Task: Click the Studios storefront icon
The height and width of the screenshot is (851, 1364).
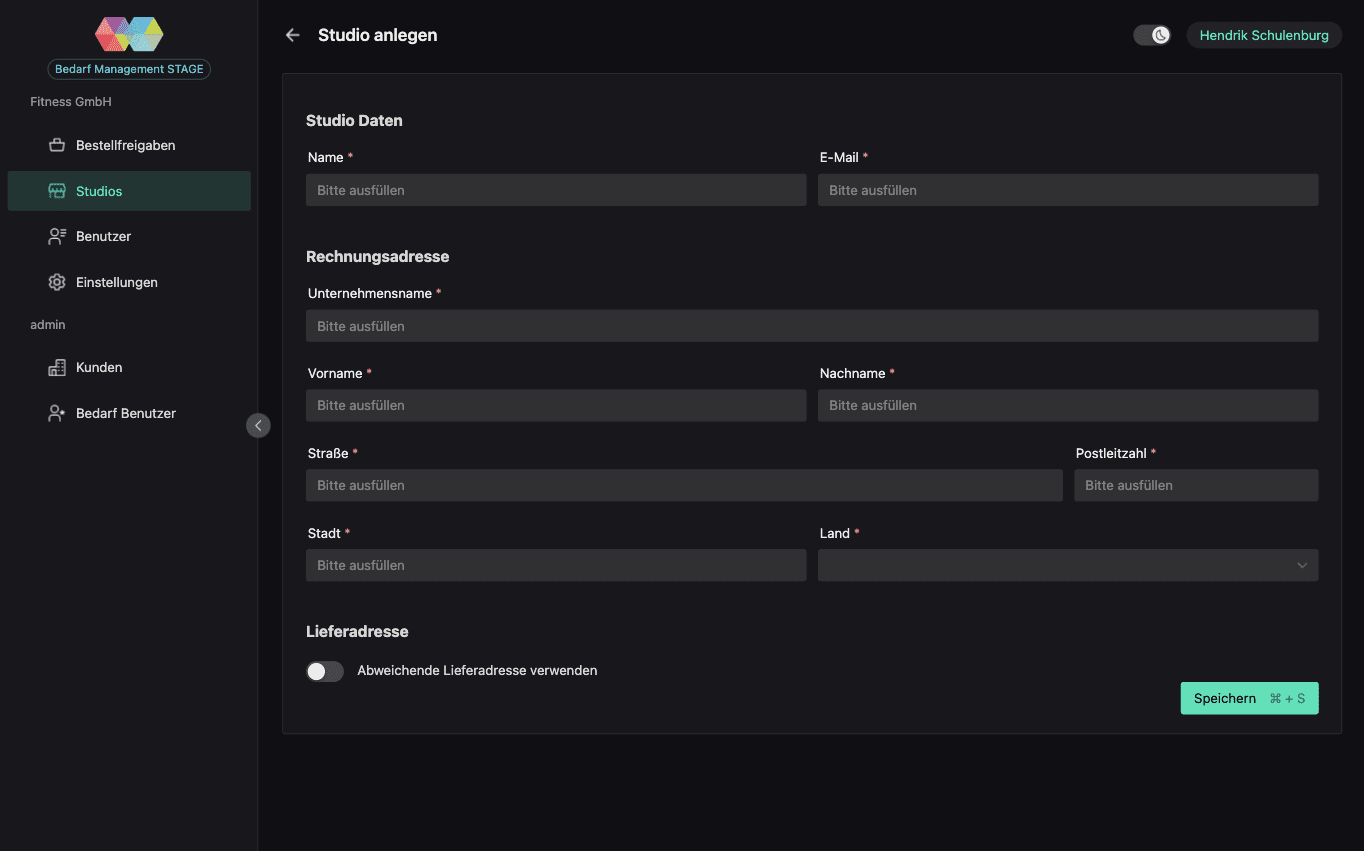Action: [57, 191]
